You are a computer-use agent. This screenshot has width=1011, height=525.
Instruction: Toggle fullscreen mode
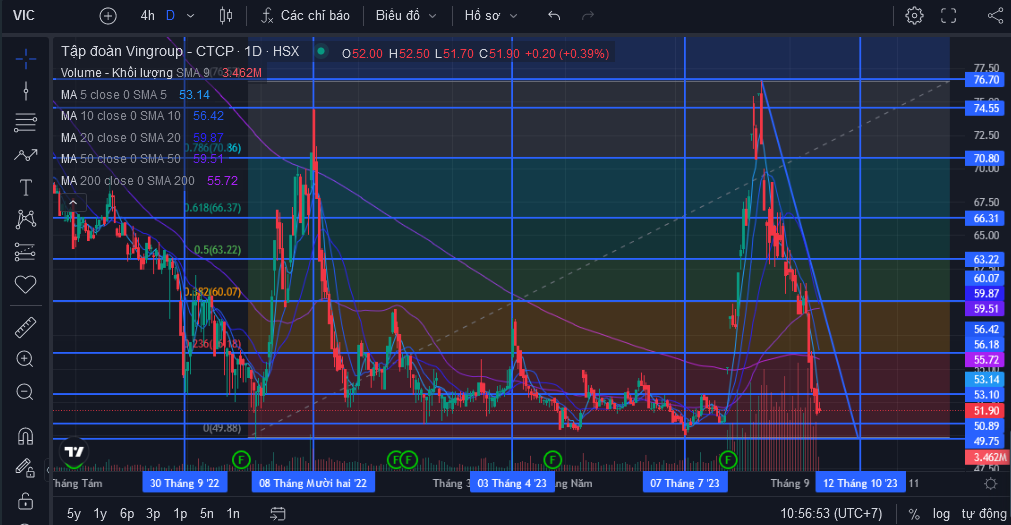(948, 15)
